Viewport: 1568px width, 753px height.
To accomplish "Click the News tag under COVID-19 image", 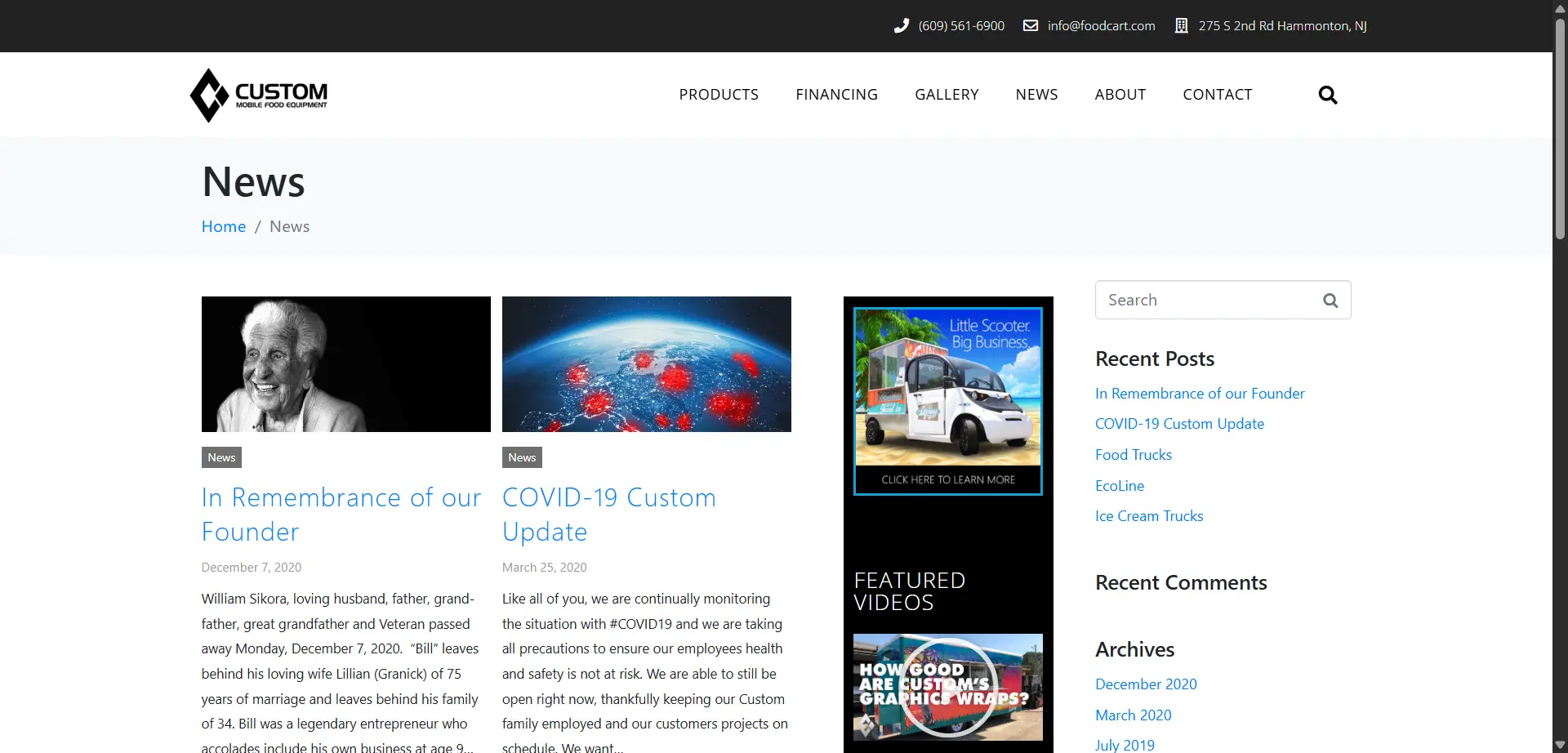I will pos(522,457).
